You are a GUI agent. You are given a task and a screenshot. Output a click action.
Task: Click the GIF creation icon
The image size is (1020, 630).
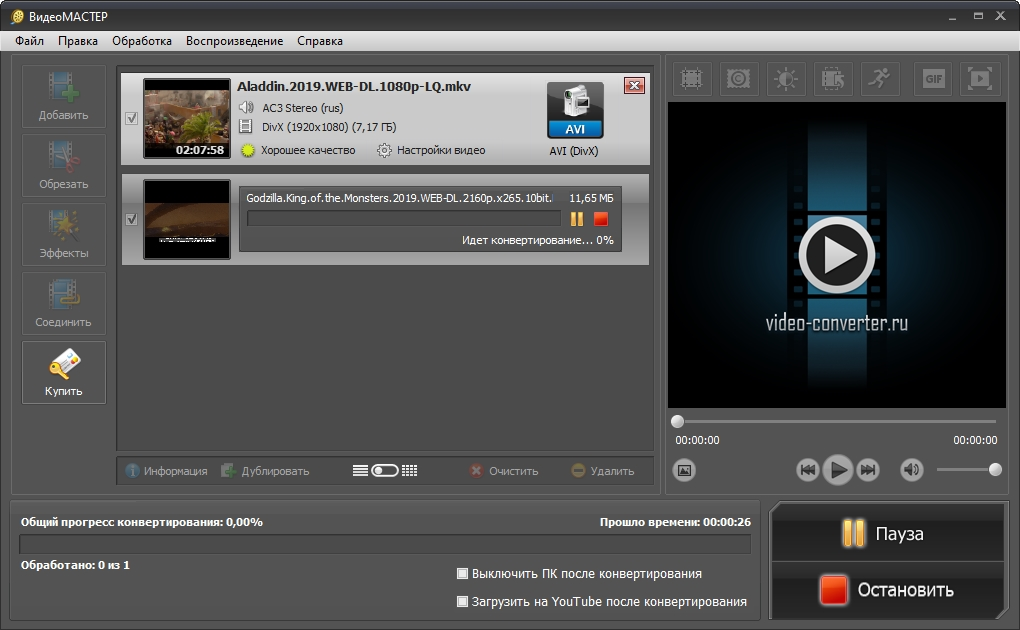933,79
